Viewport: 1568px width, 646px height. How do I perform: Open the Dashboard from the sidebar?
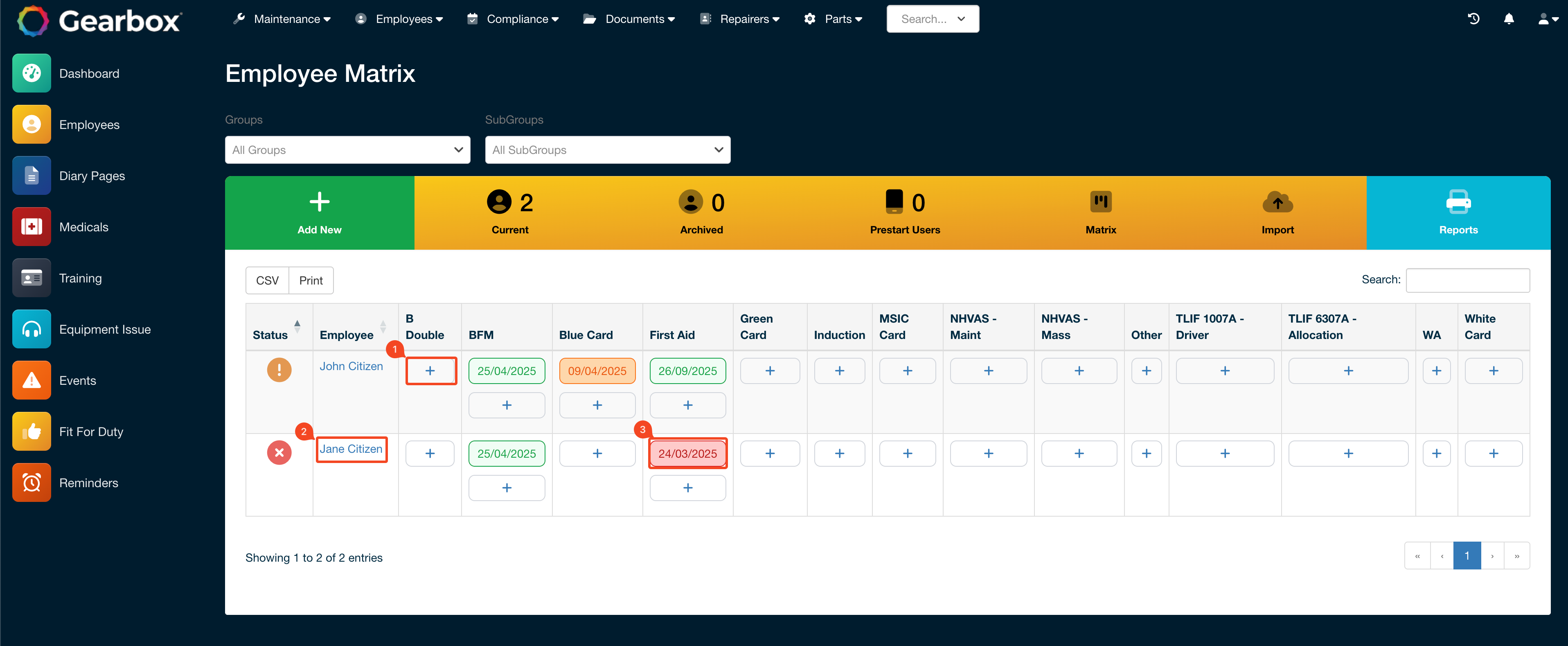(x=89, y=73)
